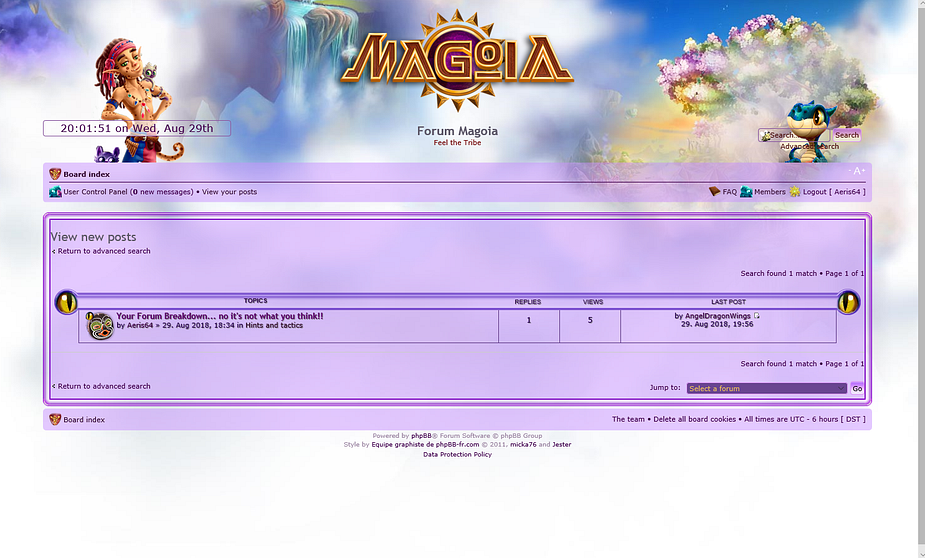The width and height of the screenshot is (925, 558).
Task: Click the Magoia logo banner
Action: tap(457, 61)
